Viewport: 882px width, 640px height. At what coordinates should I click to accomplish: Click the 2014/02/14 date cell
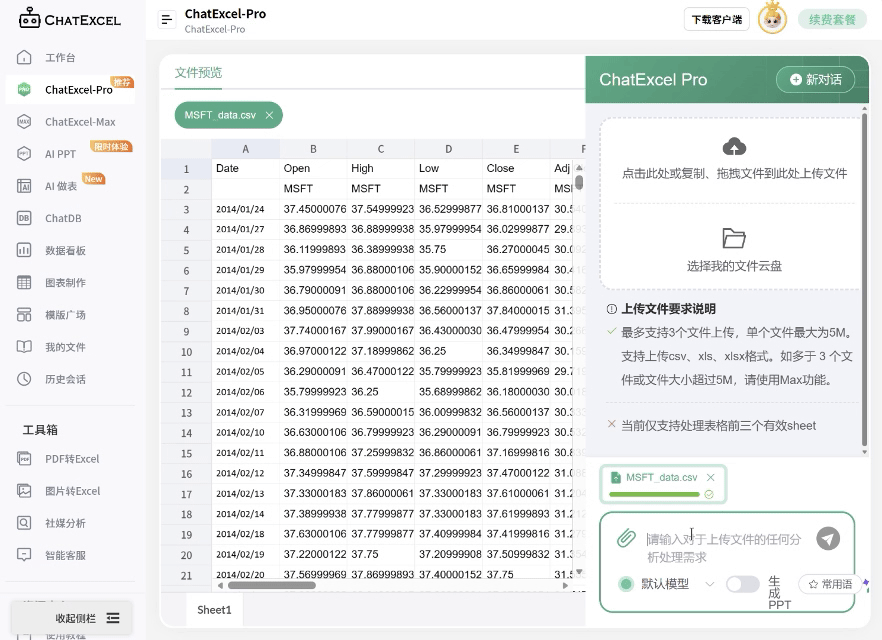pyautogui.click(x=245, y=514)
